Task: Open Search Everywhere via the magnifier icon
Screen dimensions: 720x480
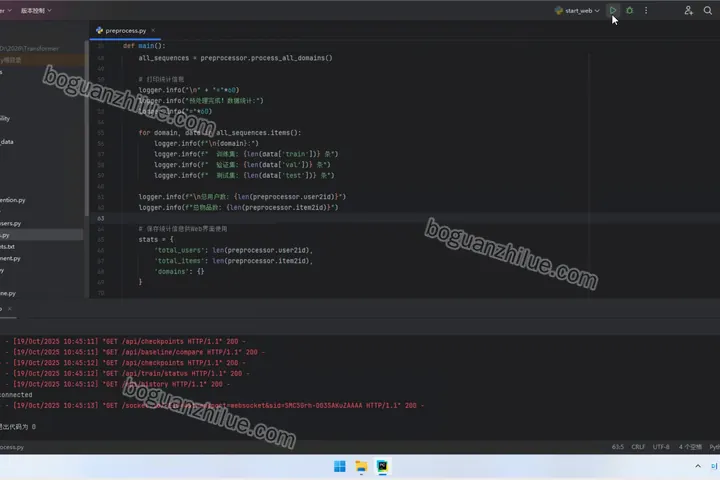Action: (708, 10)
